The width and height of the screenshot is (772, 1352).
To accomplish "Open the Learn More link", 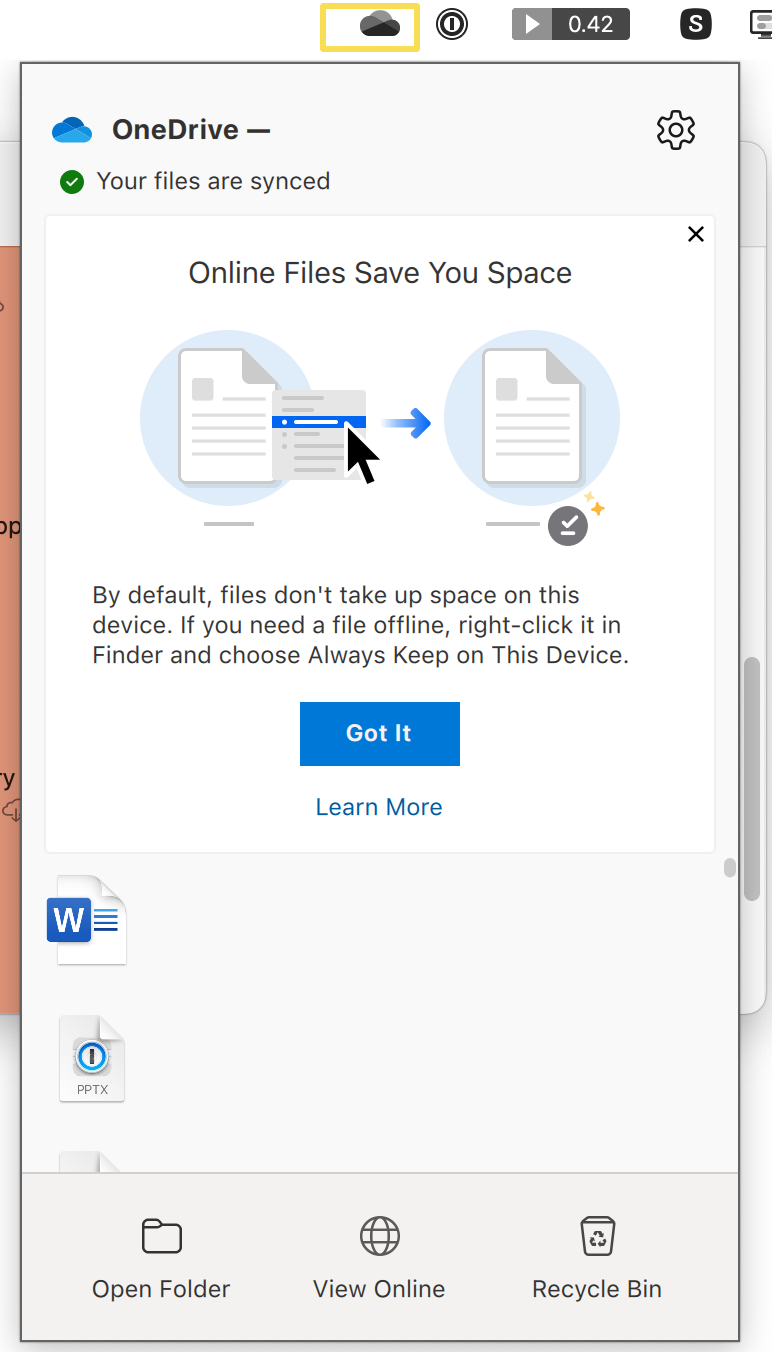I will (379, 807).
